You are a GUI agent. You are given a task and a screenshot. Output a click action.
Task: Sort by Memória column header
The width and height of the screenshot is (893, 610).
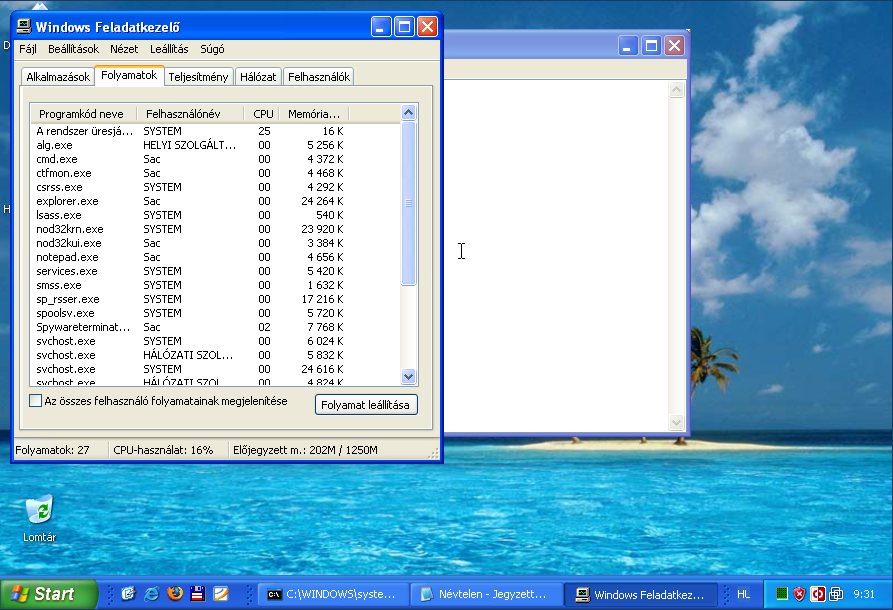pyautogui.click(x=314, y=114)
